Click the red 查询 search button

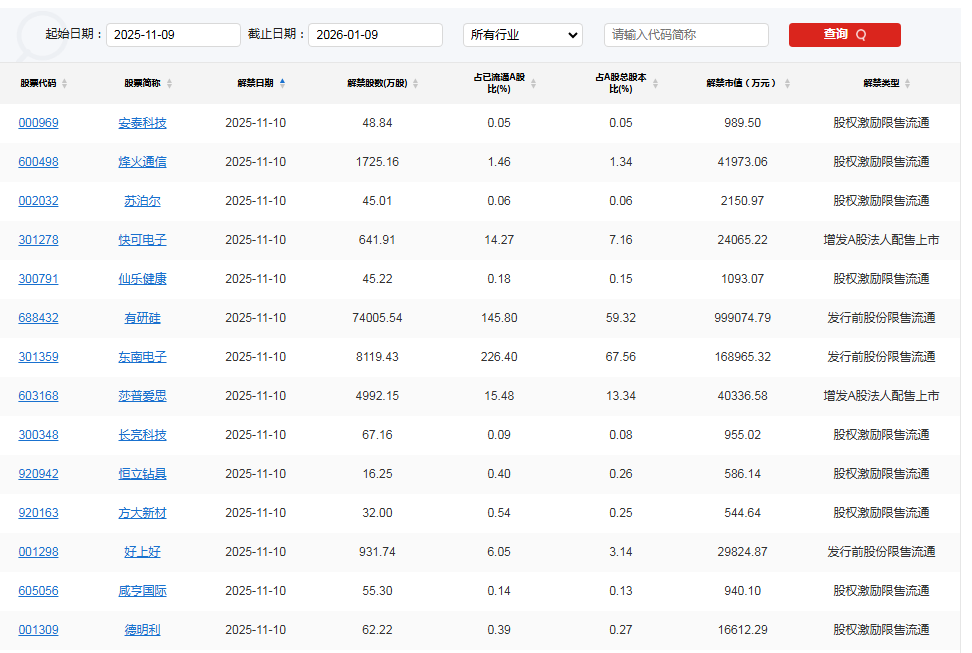click(x=844, y=34)
